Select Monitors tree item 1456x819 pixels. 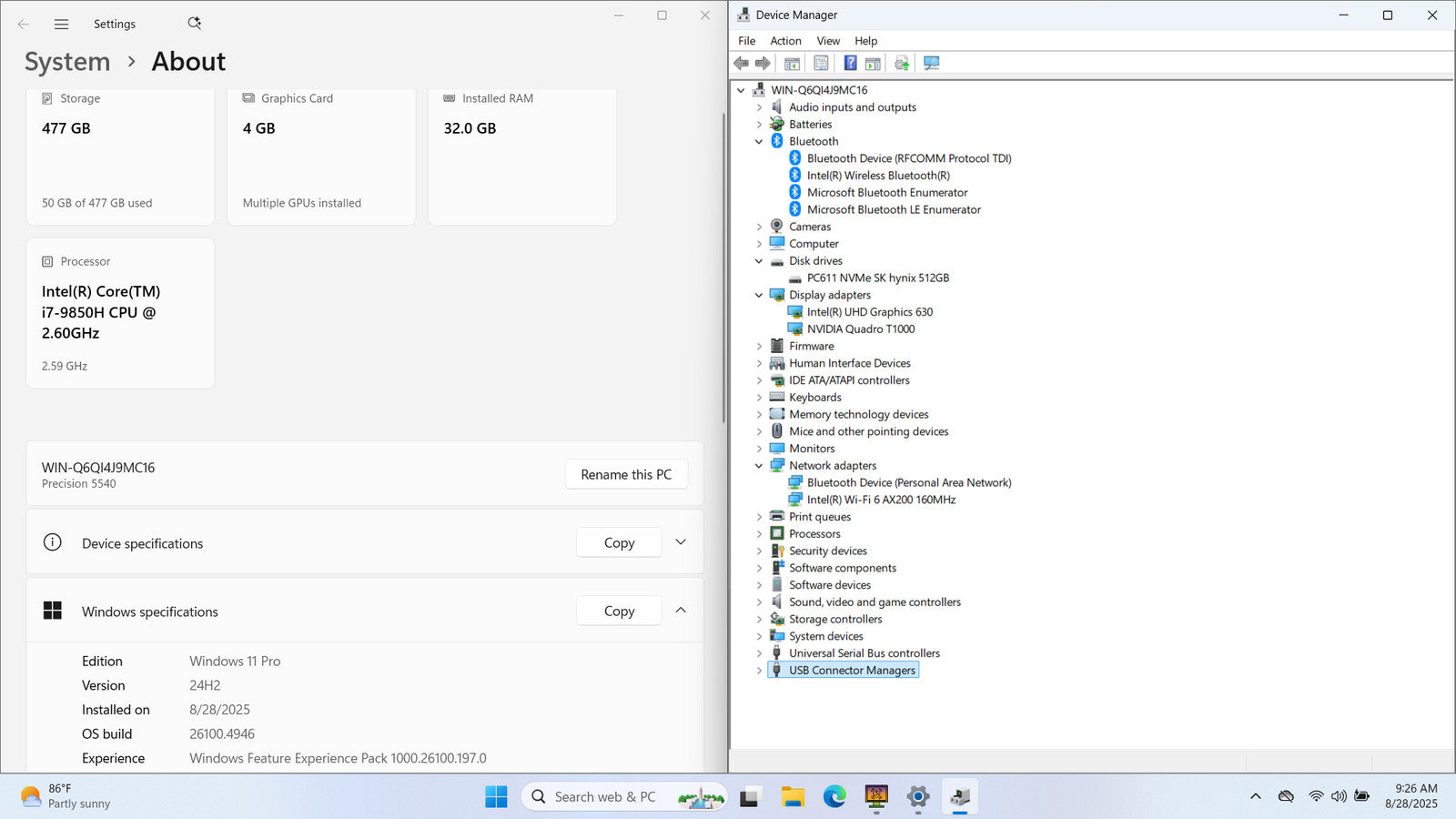[x=812, y=449]
